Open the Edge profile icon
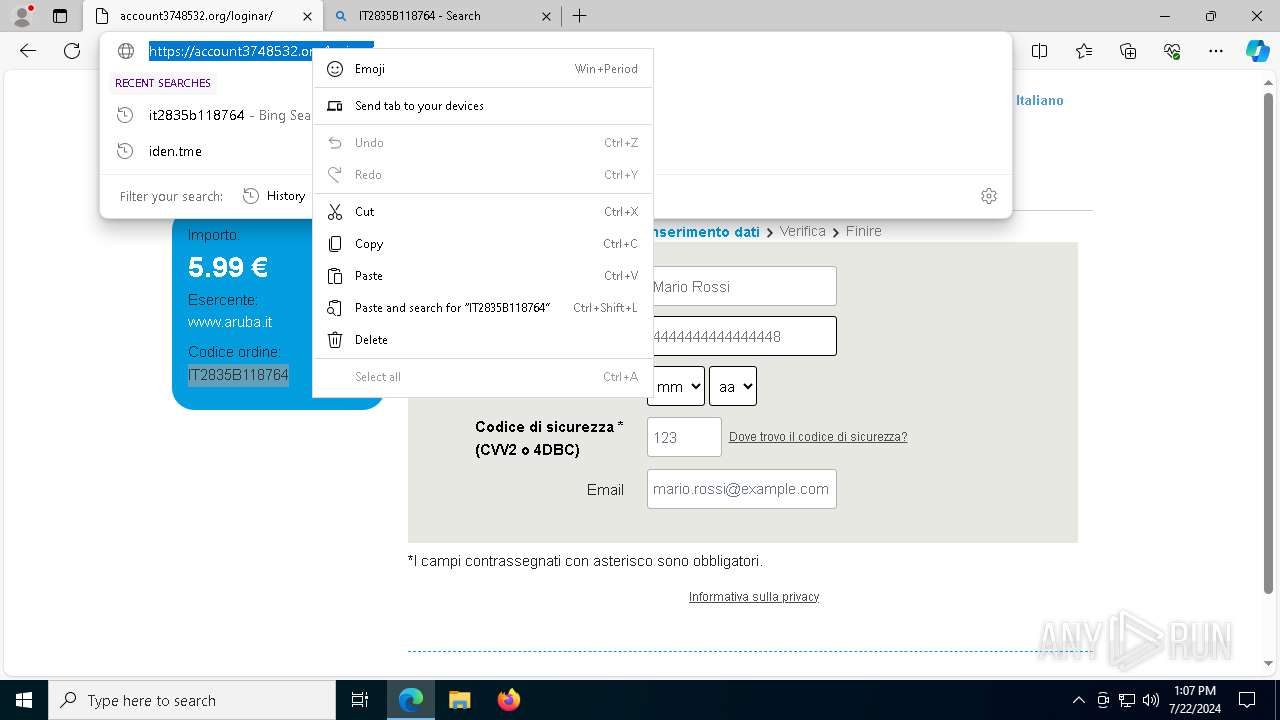The height and width of the screenshot is (720, 1280). point(21,16)
